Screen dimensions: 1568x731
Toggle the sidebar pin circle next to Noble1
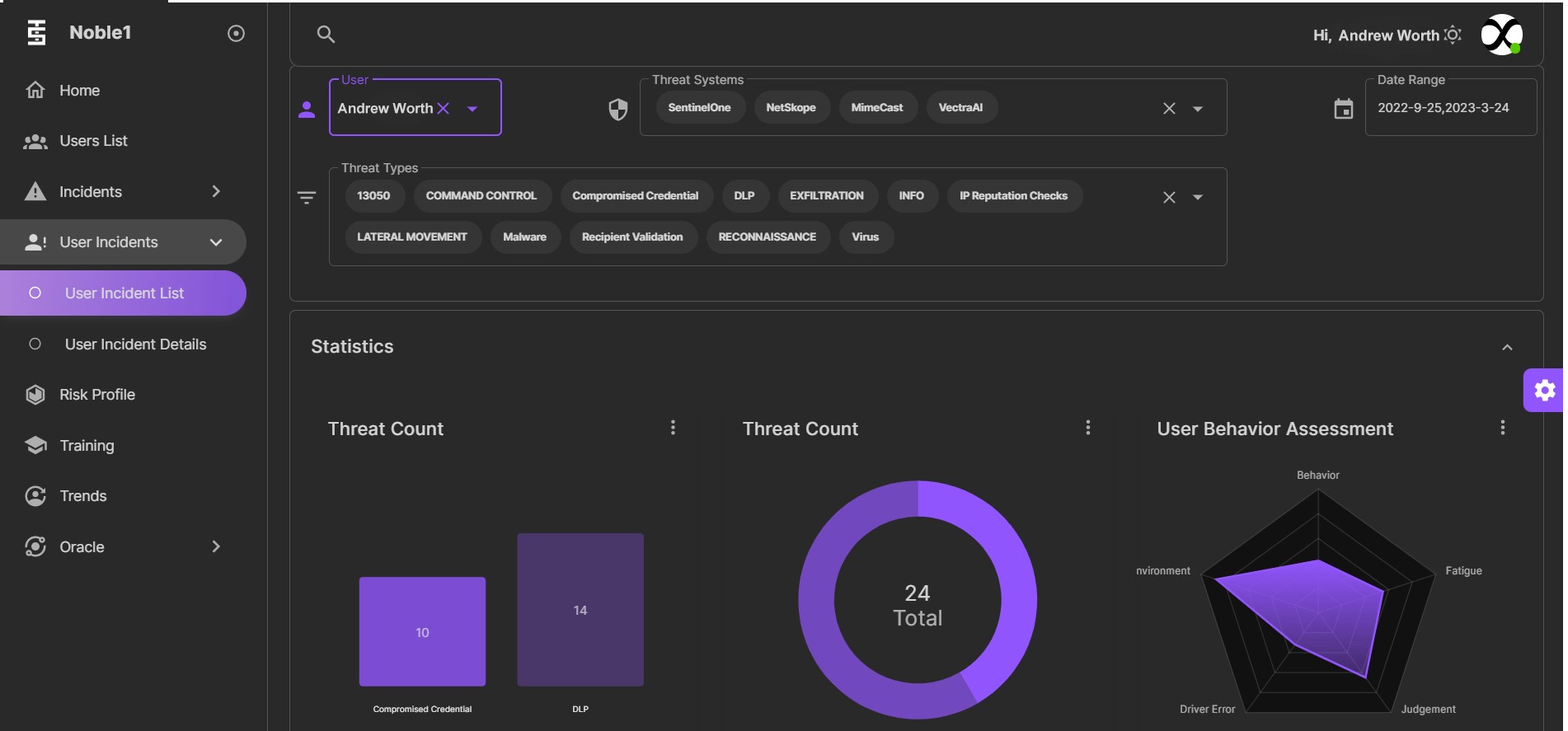[236, 33]
